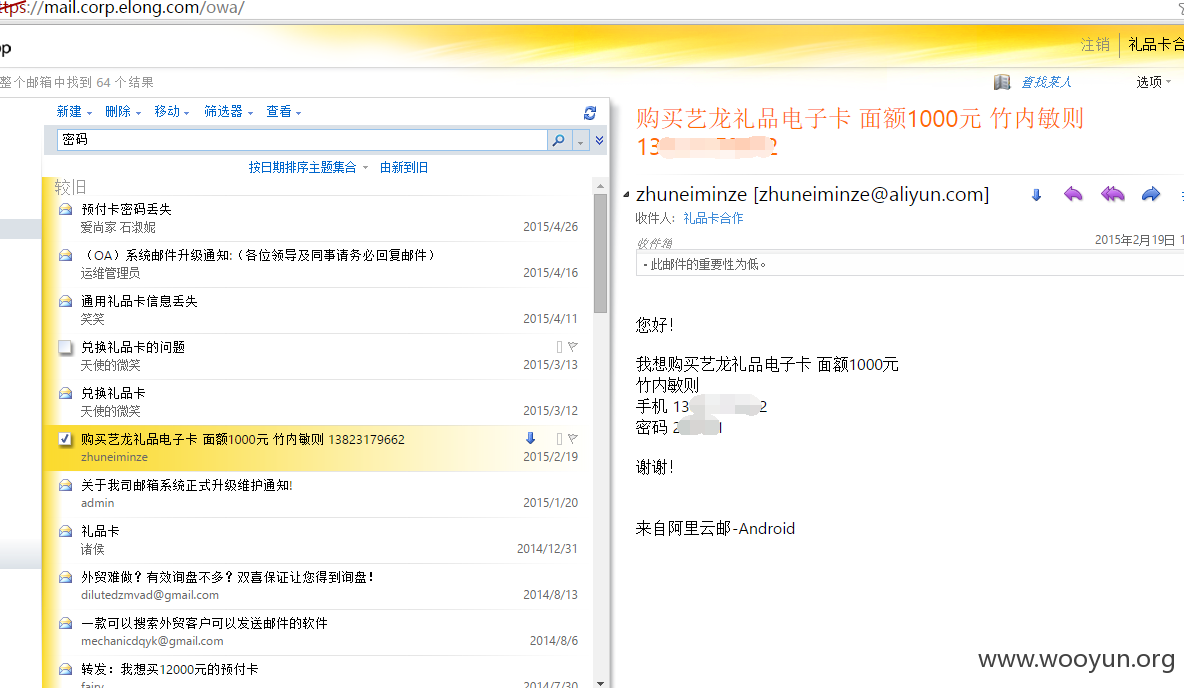
Task: Collapse the message header triangle beside zhuneiminze
Action: click(626, 195)
